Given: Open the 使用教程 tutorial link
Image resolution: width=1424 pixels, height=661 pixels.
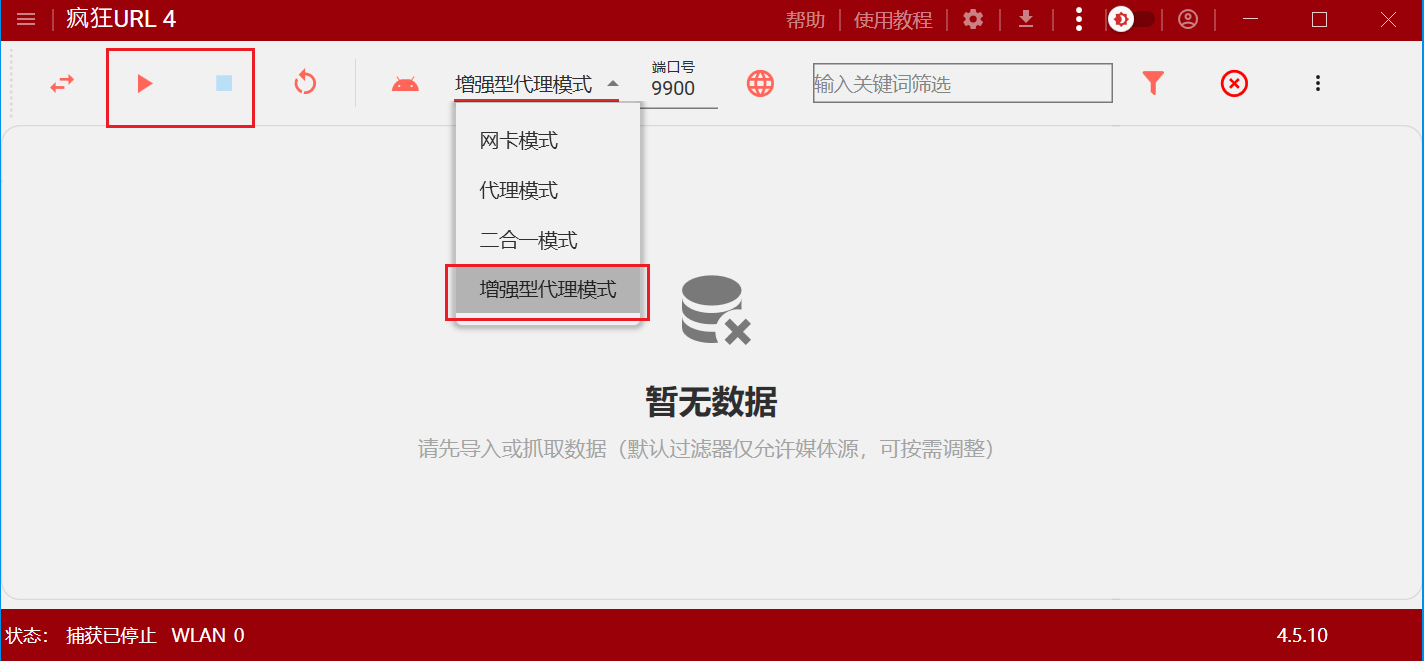Looking at the screenshot, I should click(x=893, y=19).
